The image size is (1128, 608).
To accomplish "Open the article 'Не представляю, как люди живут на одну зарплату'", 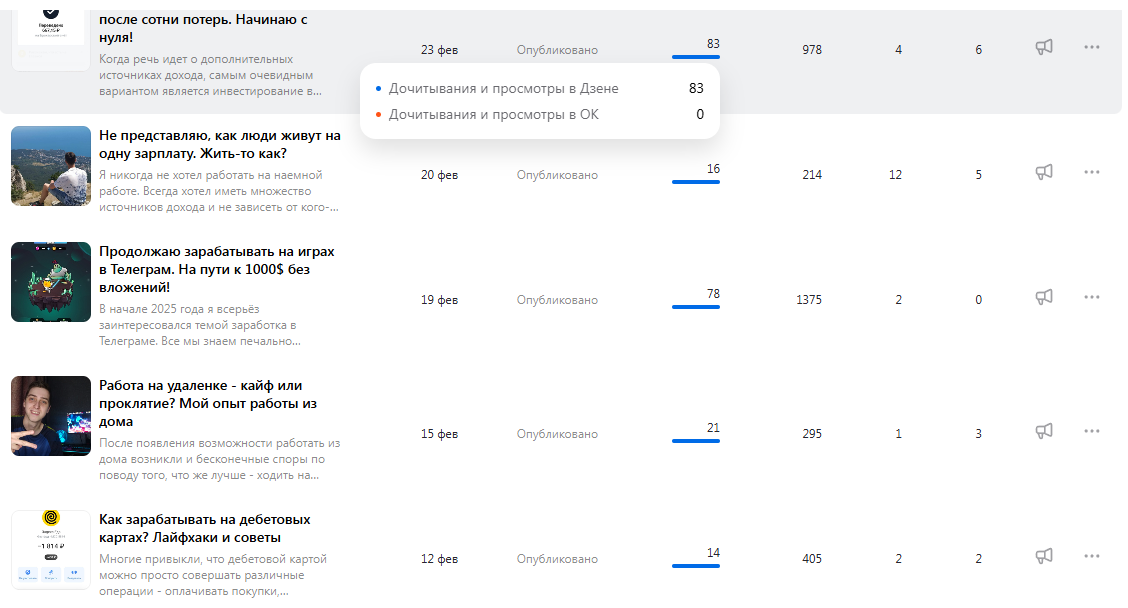I will 219,145.
